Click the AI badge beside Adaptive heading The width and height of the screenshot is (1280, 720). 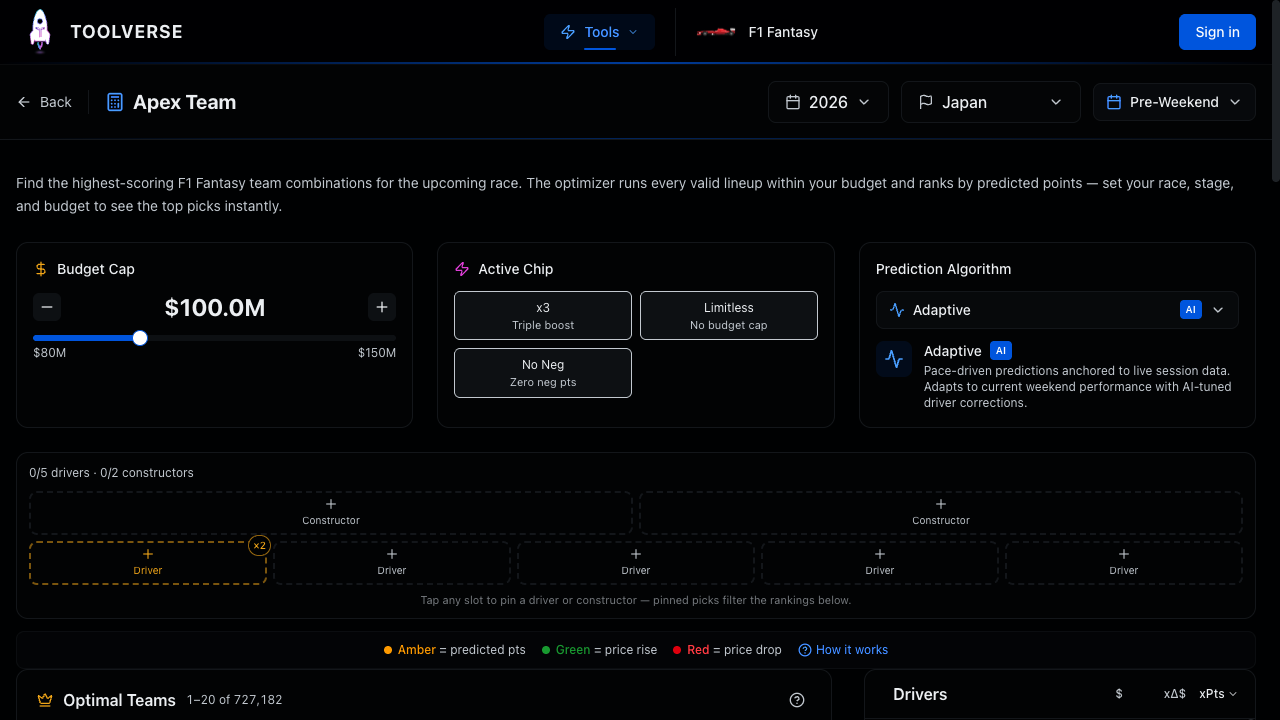(x=1001, y=351)
